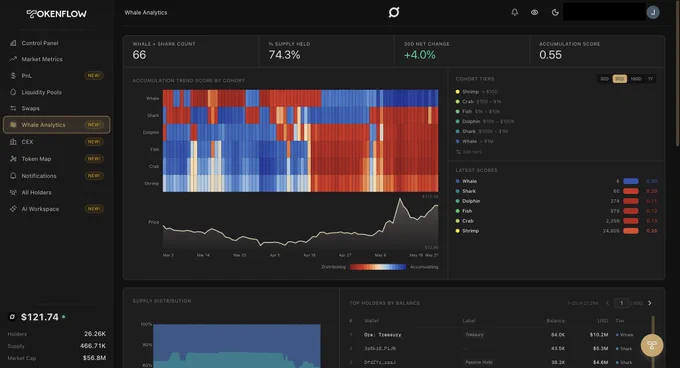Toggle the eye visibility icon in header
Viewport: 680px width, 368px height.
(x=534, y=12)
